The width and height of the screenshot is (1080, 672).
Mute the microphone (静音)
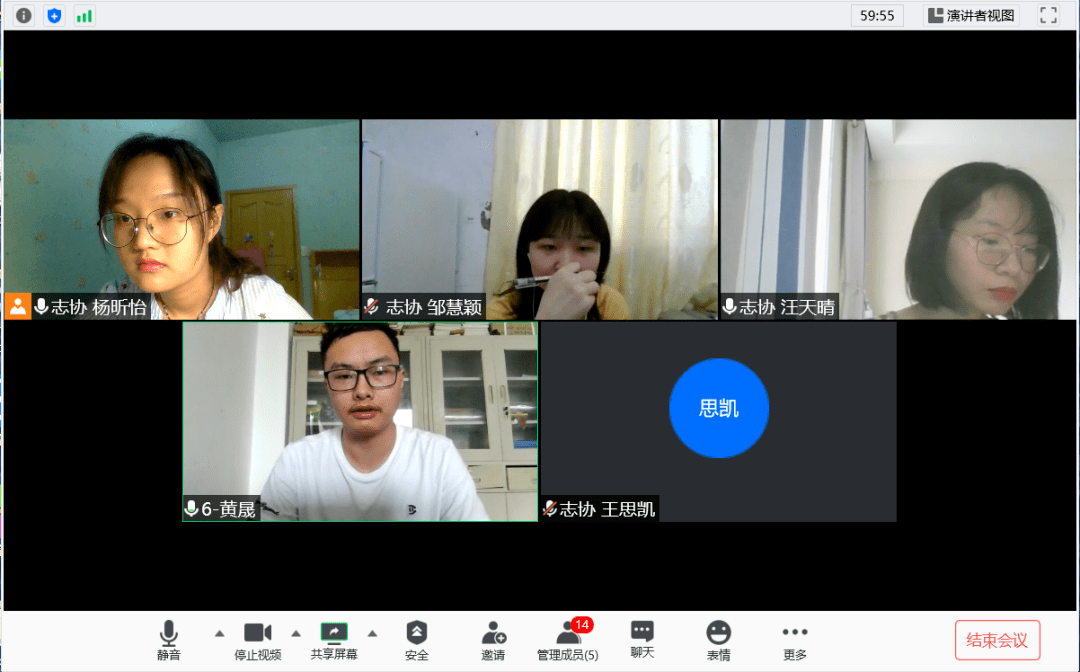click(169, 640)
